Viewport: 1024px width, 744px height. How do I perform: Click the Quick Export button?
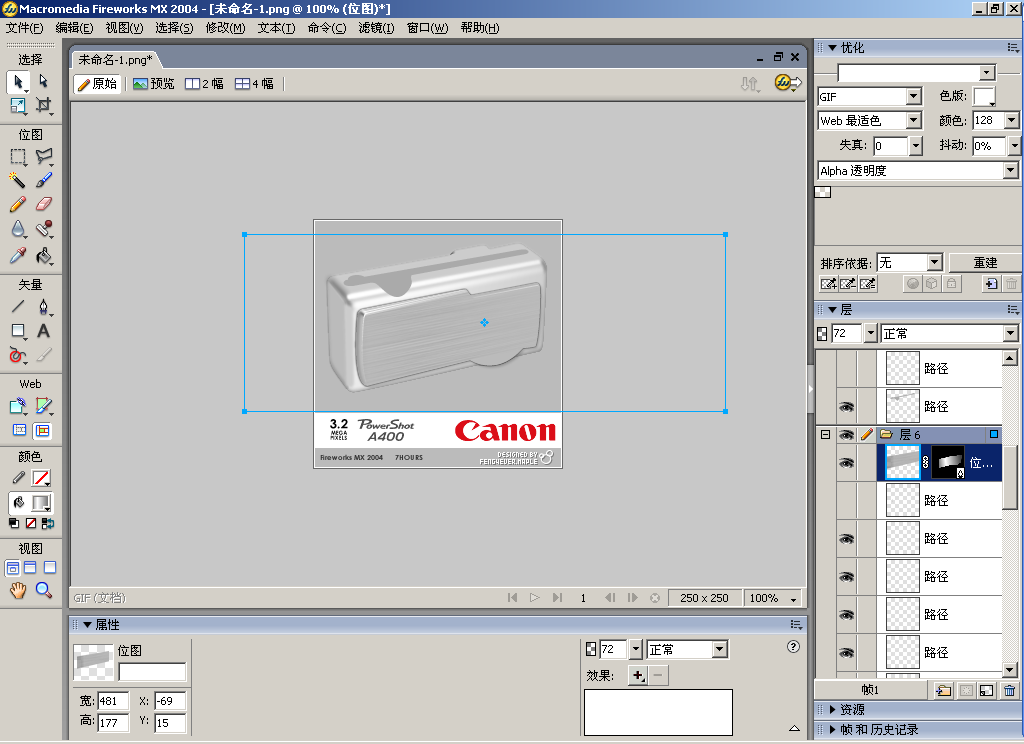tap(788, 83)
